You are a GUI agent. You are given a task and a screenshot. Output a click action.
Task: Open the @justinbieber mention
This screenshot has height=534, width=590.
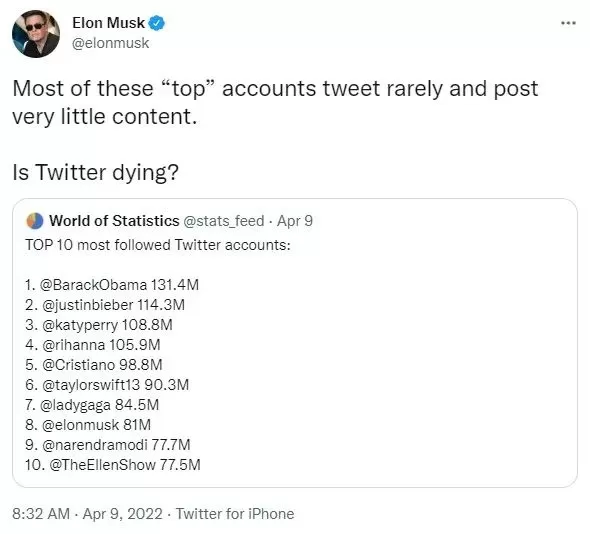[x=88, y=305]
